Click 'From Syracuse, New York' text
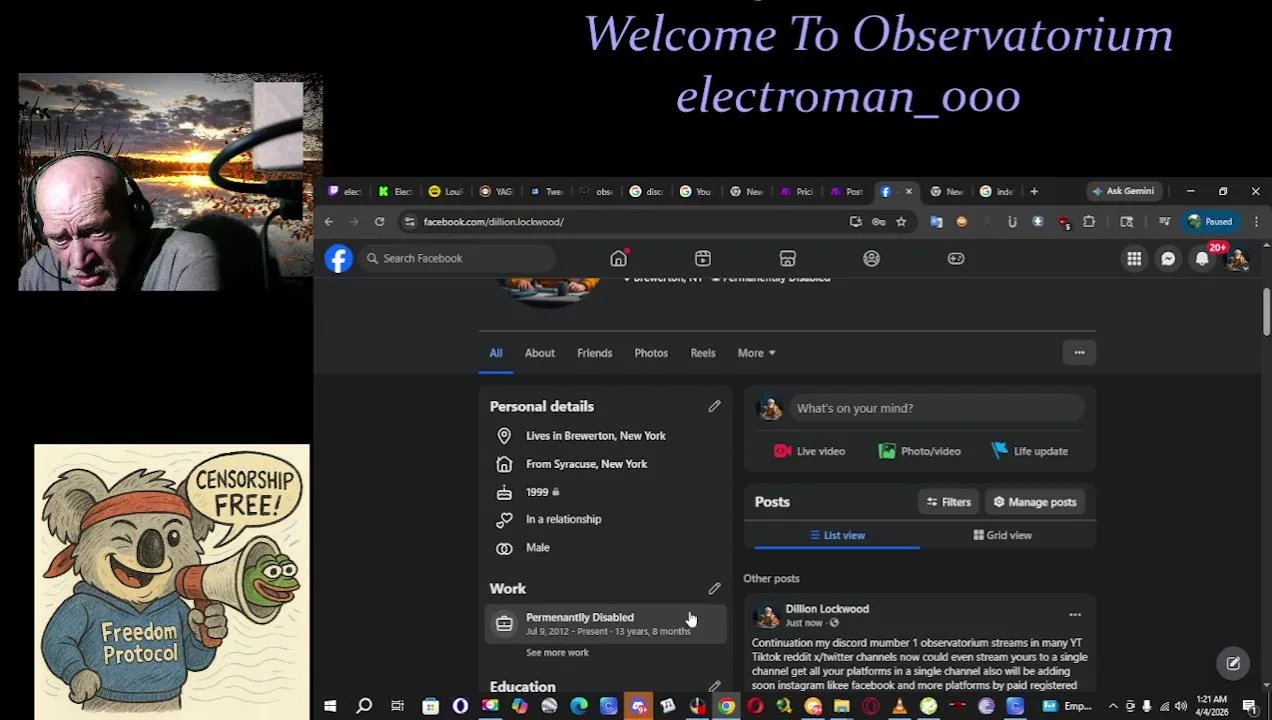The height and width of the screenshot is (720, 1272). click(x=587, y=464)
